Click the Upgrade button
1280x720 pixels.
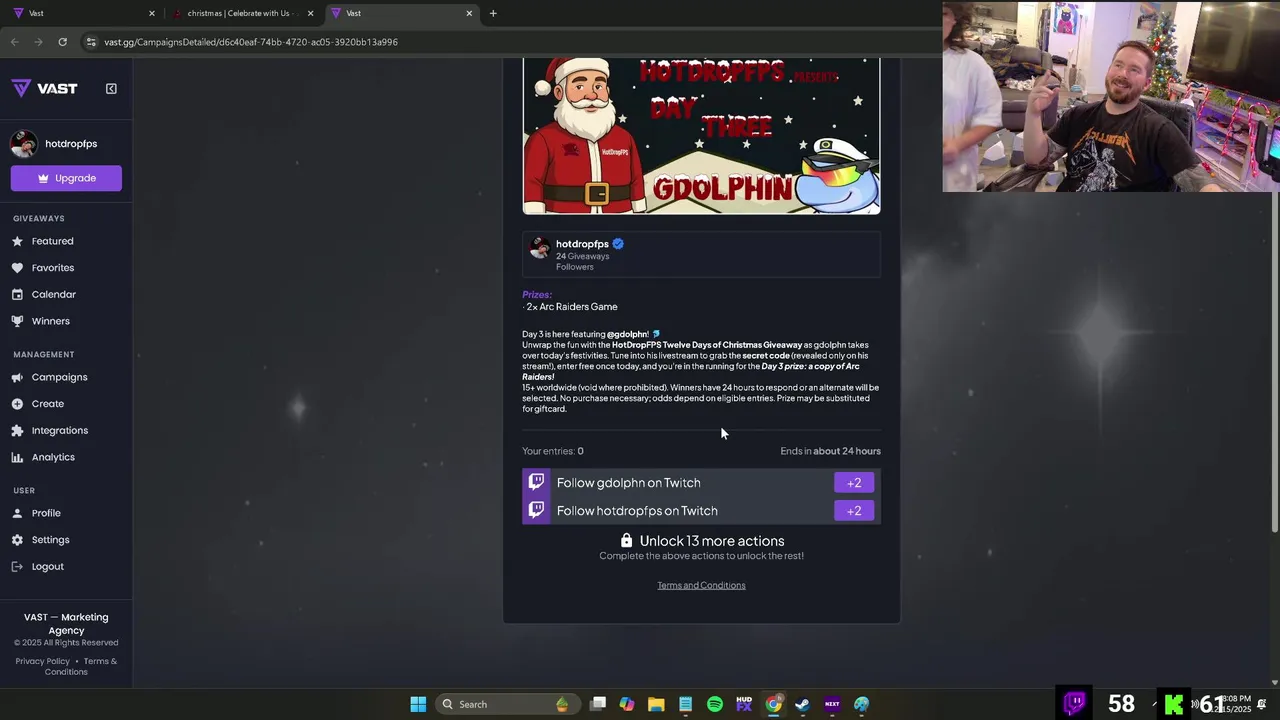pos(66,178)
